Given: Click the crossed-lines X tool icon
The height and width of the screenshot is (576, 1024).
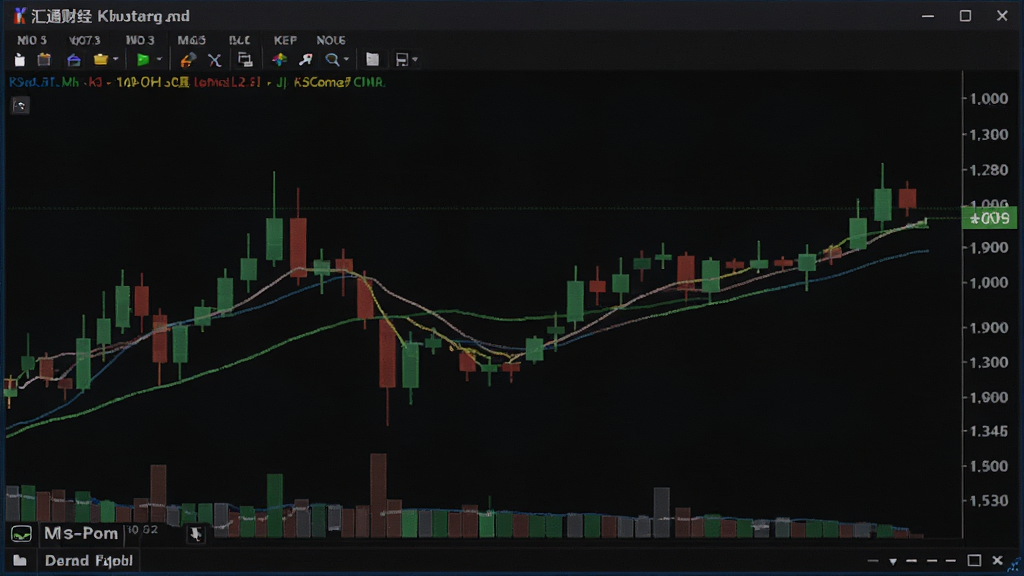Looking at the screenshot, I should (x=214, y=60).
